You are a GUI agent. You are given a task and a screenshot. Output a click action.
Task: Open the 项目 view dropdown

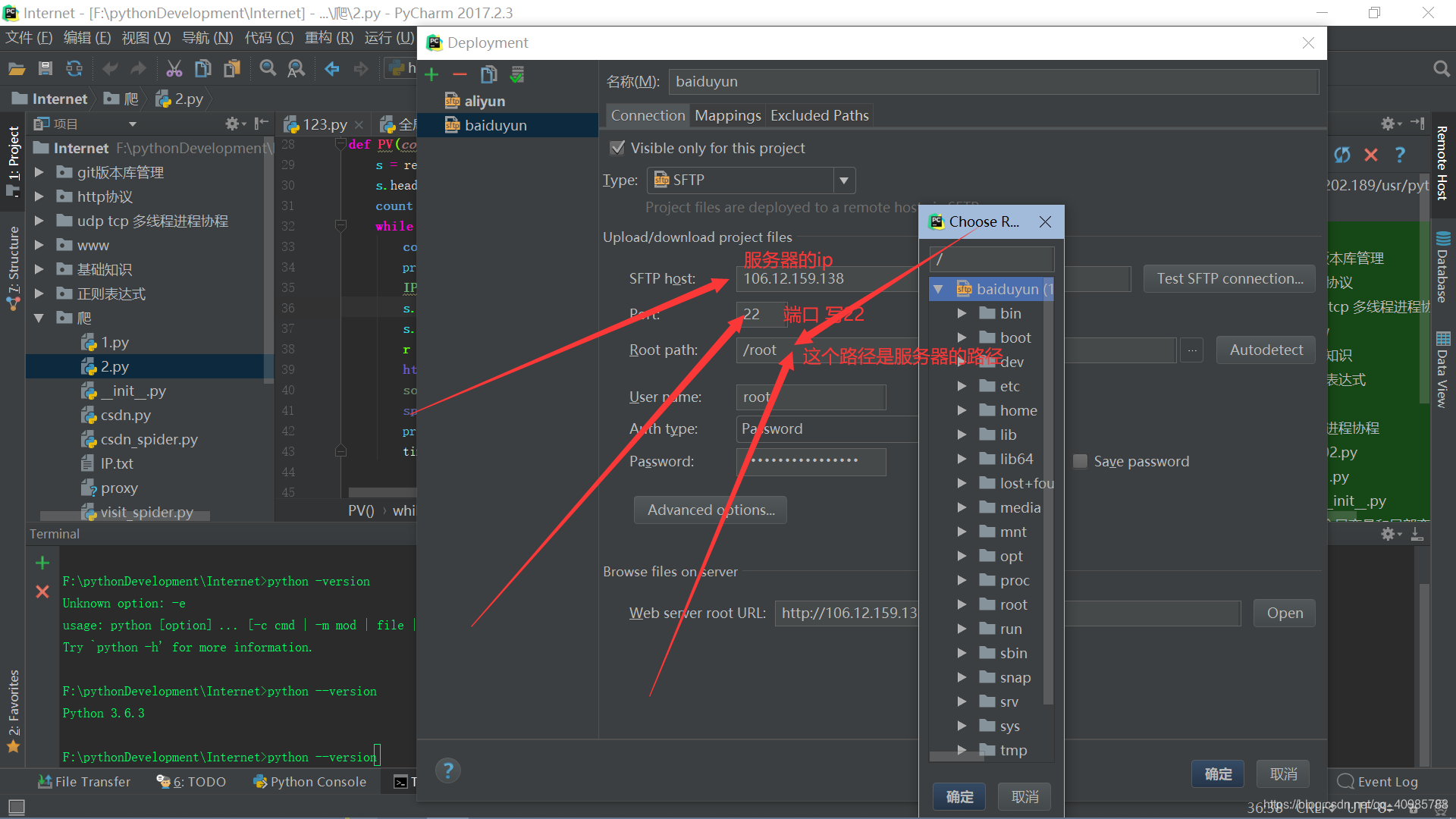[x=133, y=124]
